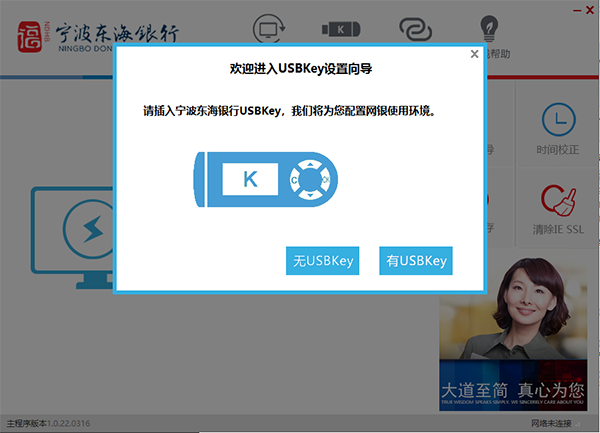Open the lightbulb help icon
The width and height of the screenshot is (600, 433).
pos(489,28)
